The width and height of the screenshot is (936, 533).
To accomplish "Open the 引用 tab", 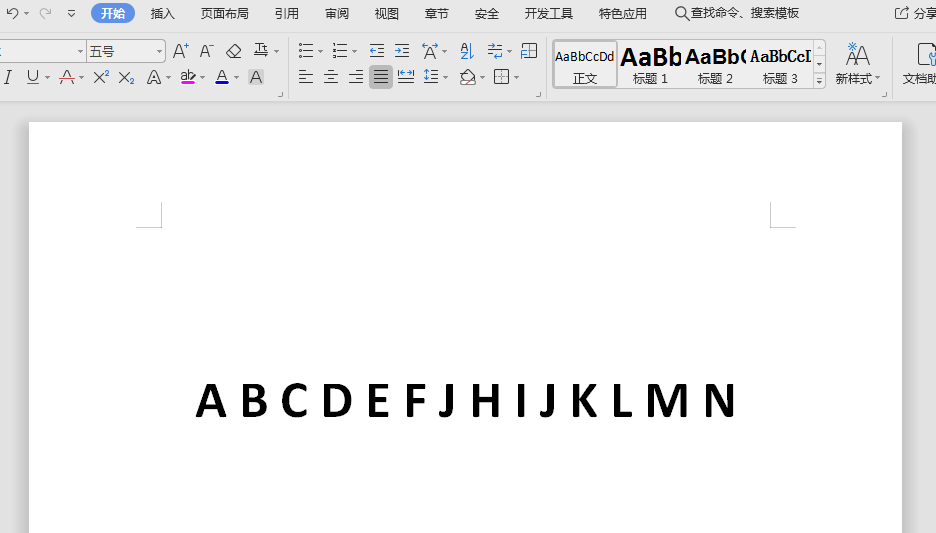I will pos(287,13).
